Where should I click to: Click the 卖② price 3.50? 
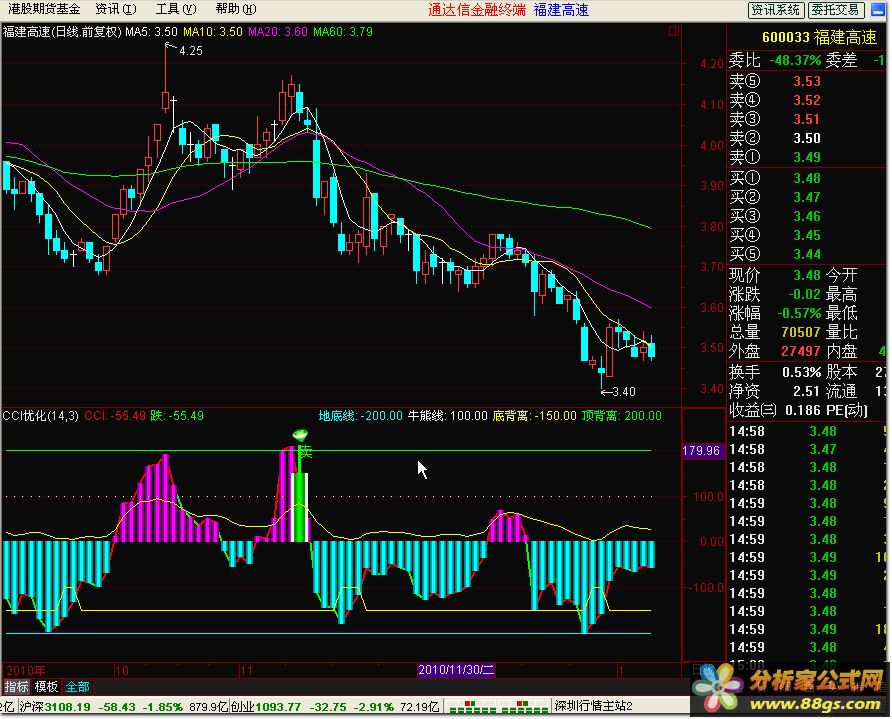[807, 138]
